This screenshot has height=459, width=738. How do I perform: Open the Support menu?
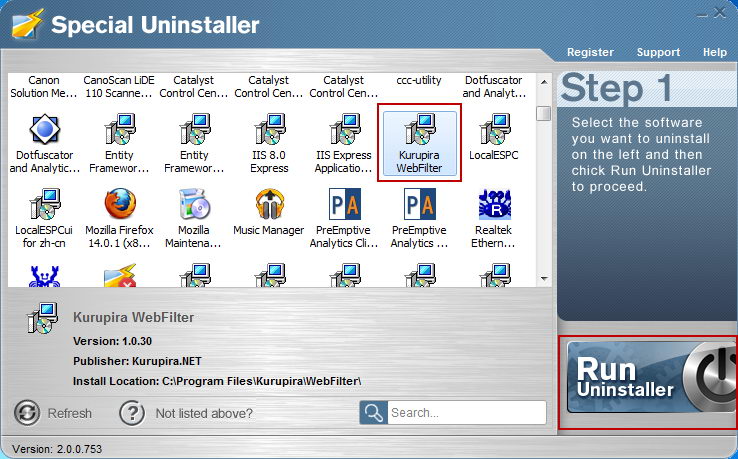click(658, 52)
